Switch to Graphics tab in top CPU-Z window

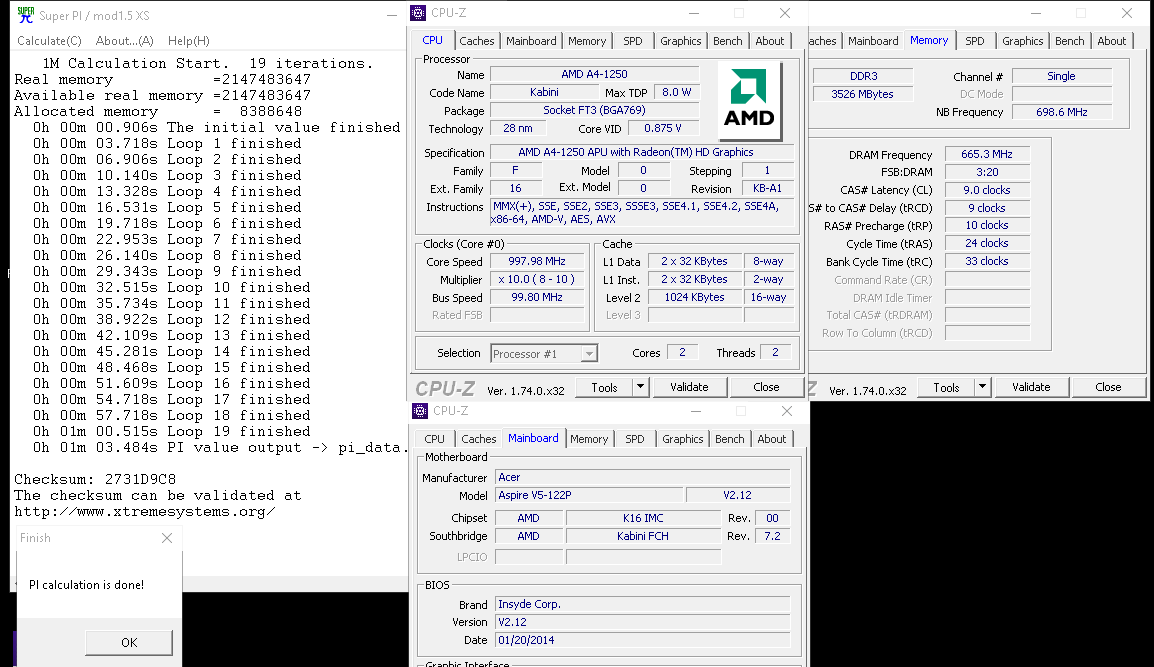[x=681, y=41]
